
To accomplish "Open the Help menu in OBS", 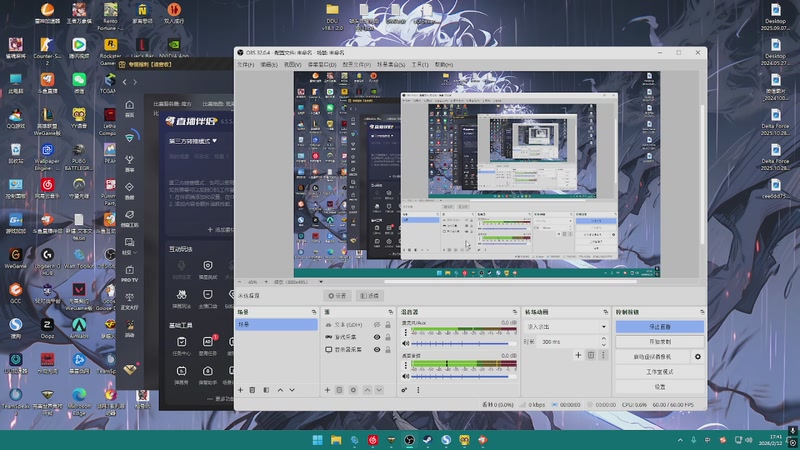I will point(444,65).
